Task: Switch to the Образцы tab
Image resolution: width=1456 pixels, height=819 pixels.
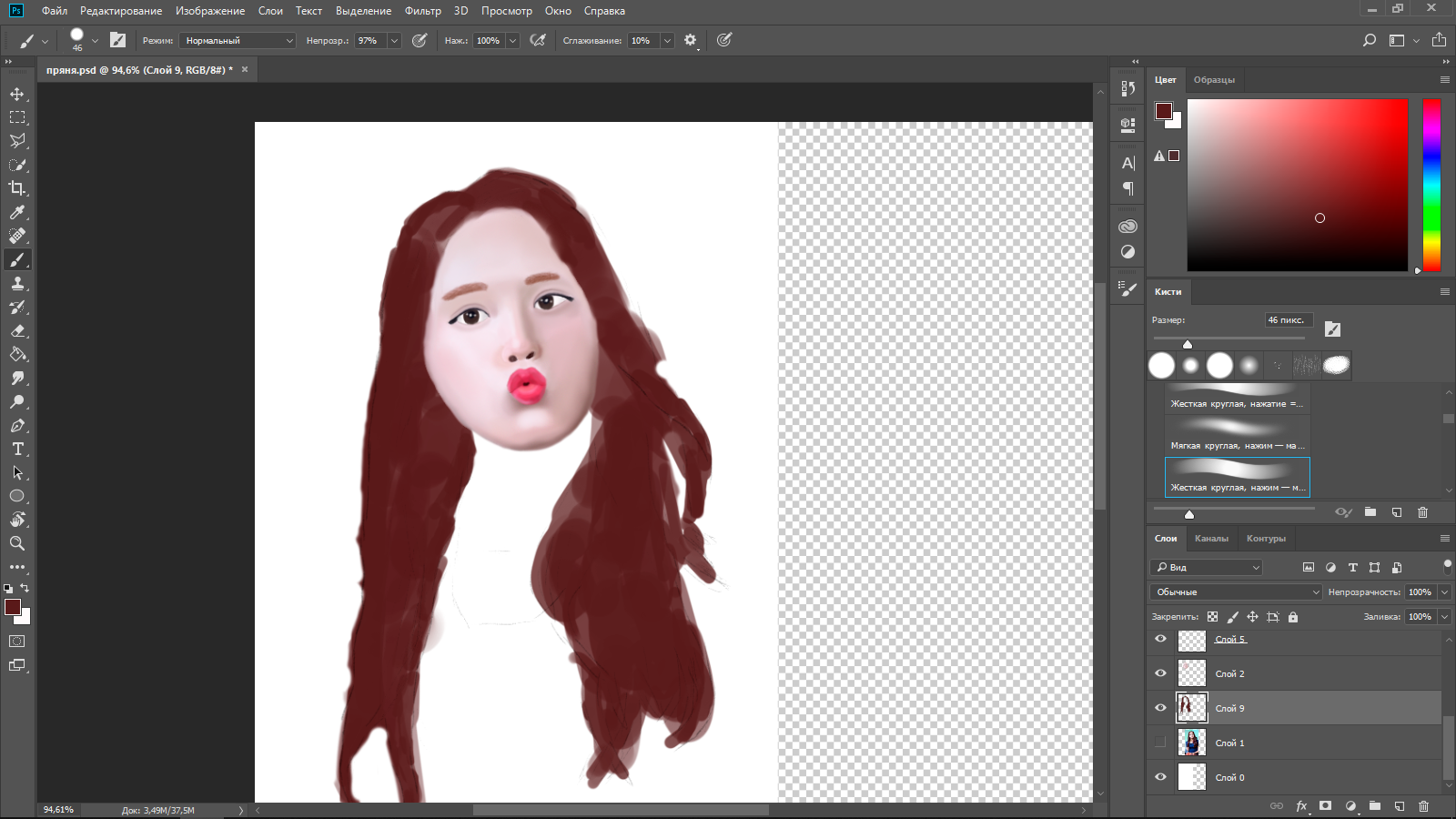Action: [x=1214, y=80]
